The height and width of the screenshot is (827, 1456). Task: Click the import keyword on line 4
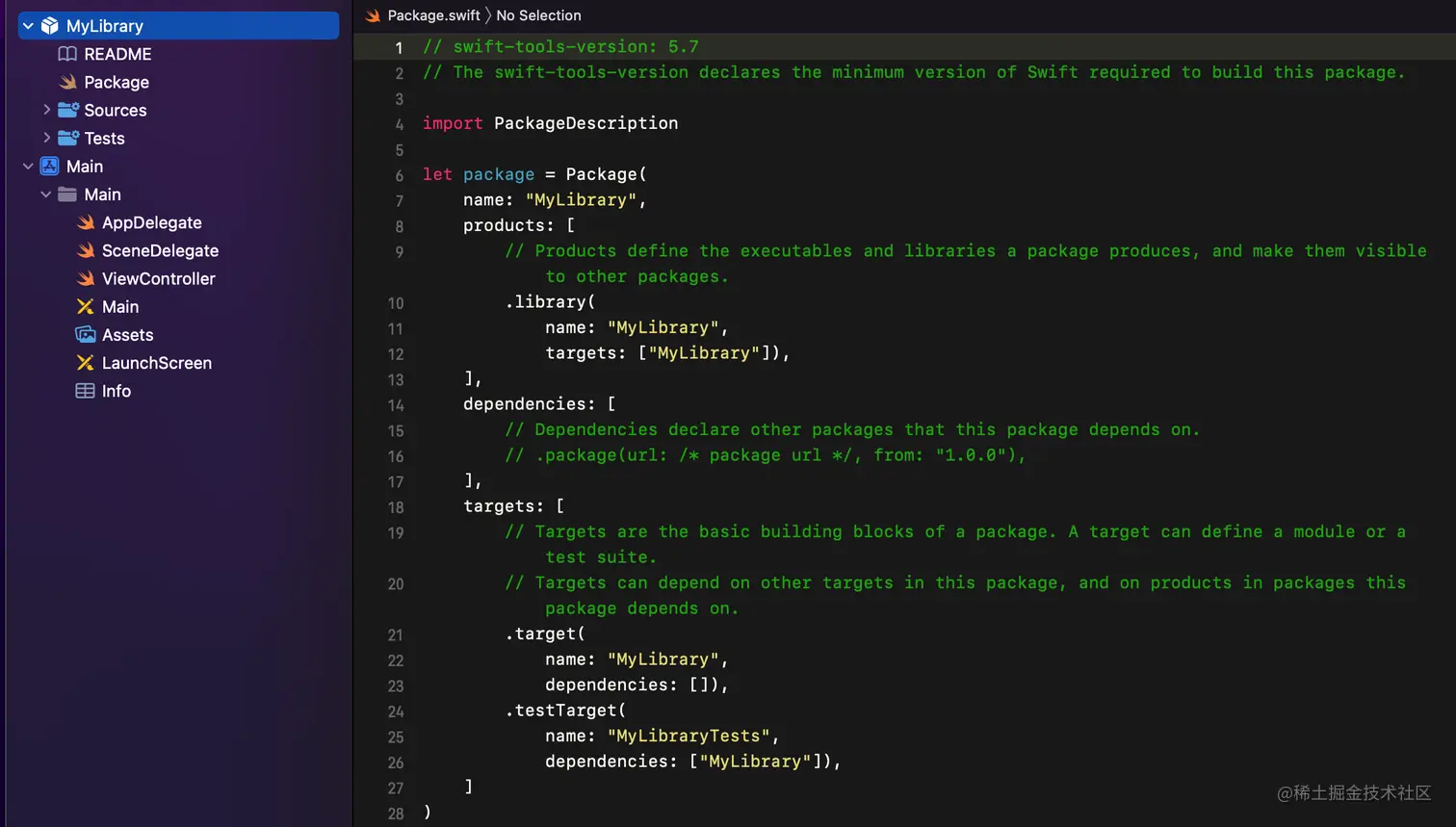(x=453, y=123)
